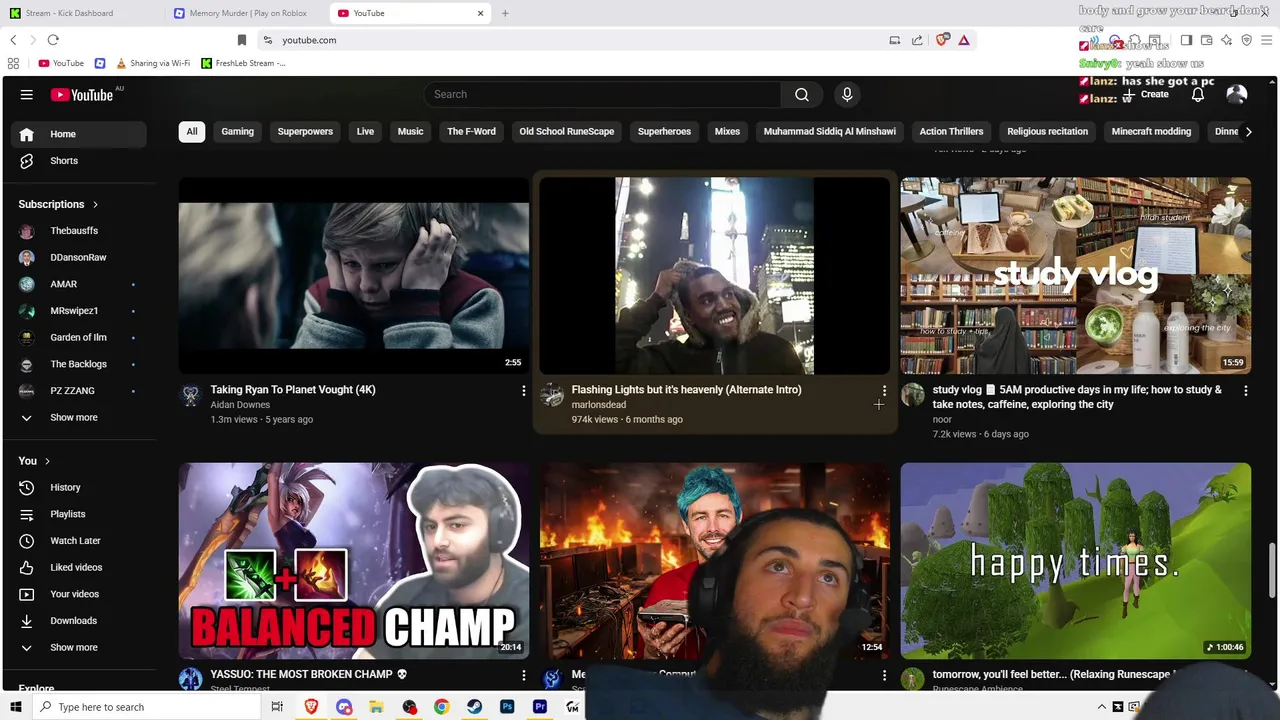Select the Gaming filter chip

tap(237, 131)
